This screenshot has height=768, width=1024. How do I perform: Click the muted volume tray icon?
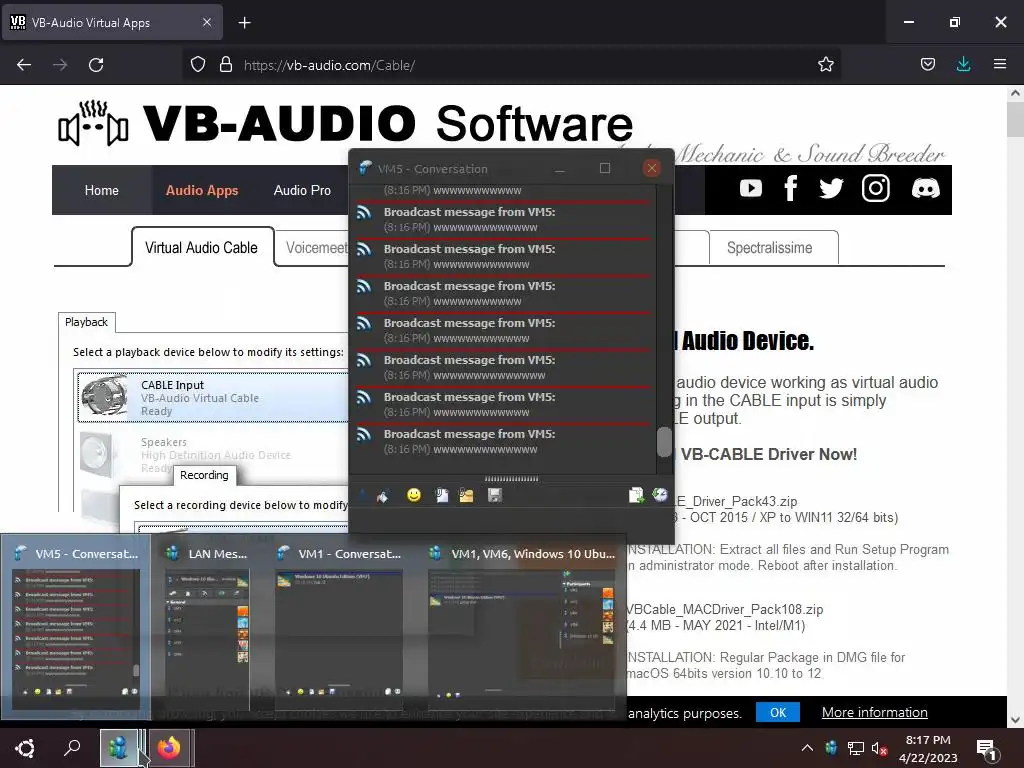(879, 748)
